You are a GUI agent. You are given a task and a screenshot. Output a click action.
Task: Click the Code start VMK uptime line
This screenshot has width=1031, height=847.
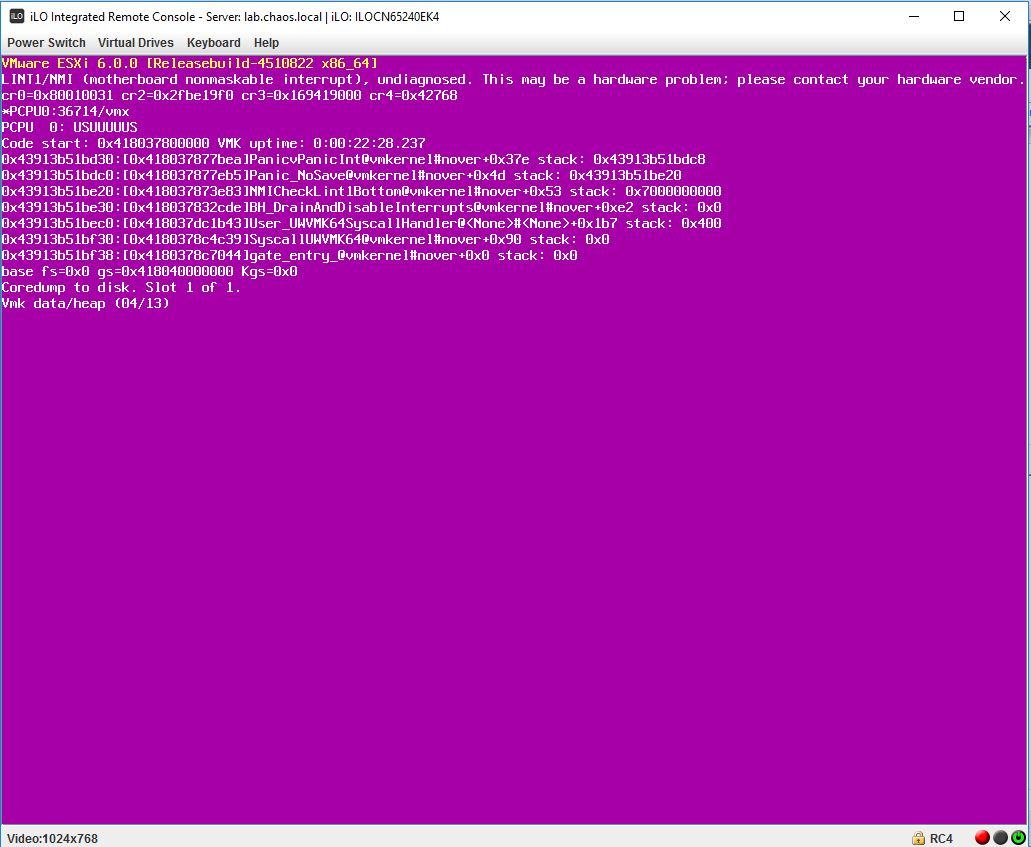(x=214, y=143)
